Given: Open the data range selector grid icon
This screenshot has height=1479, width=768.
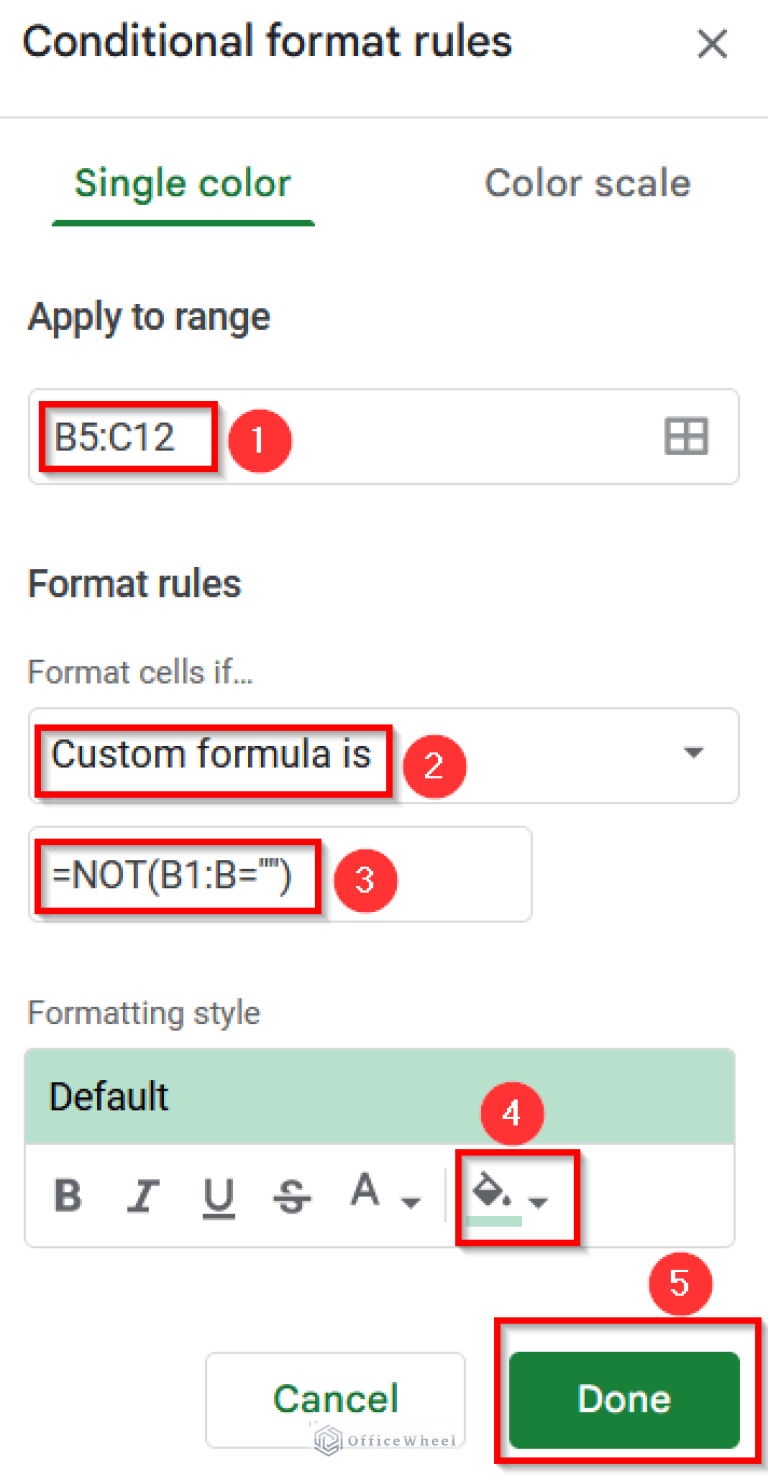Looking at the screenshot, I should pos(686,436).
